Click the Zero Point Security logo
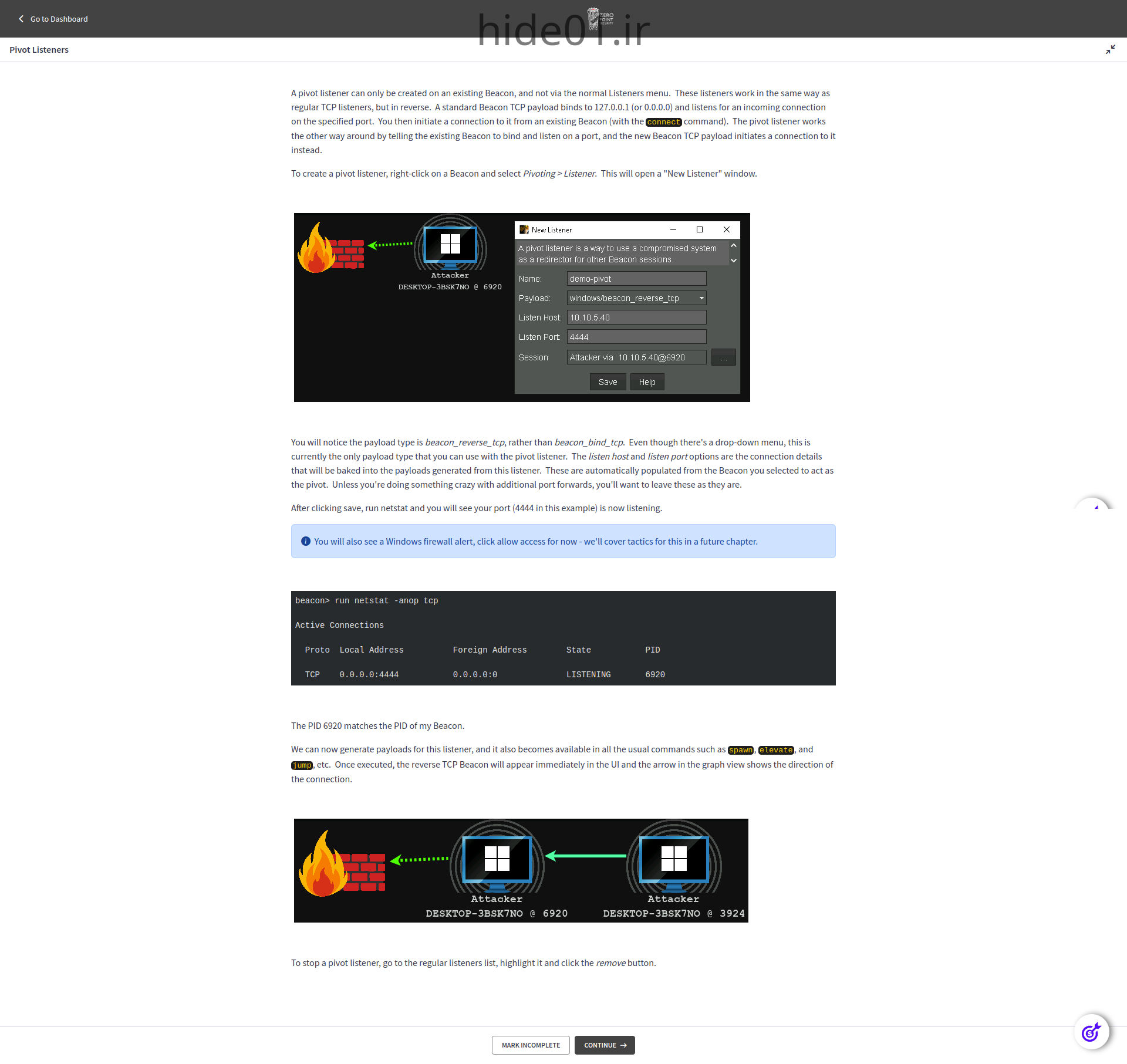This screenshot has width=1127, height=1064. coord(600,18)
